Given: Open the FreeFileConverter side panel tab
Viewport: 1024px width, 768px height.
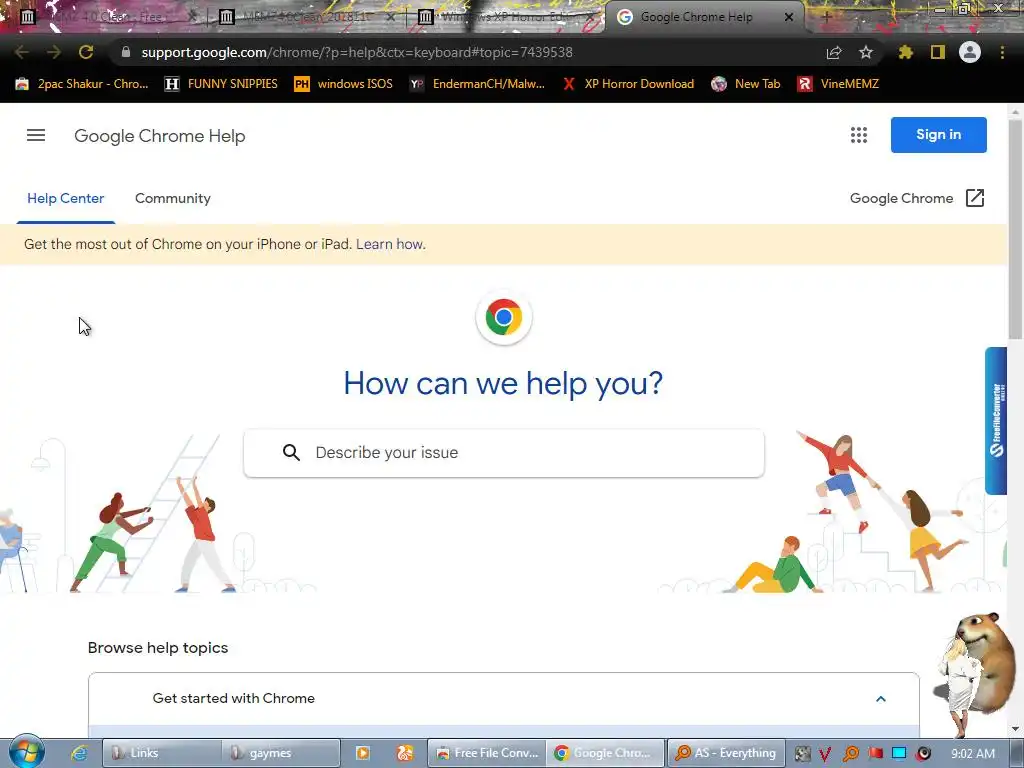Looking at the screenshot, I should [x=996, y=421].
